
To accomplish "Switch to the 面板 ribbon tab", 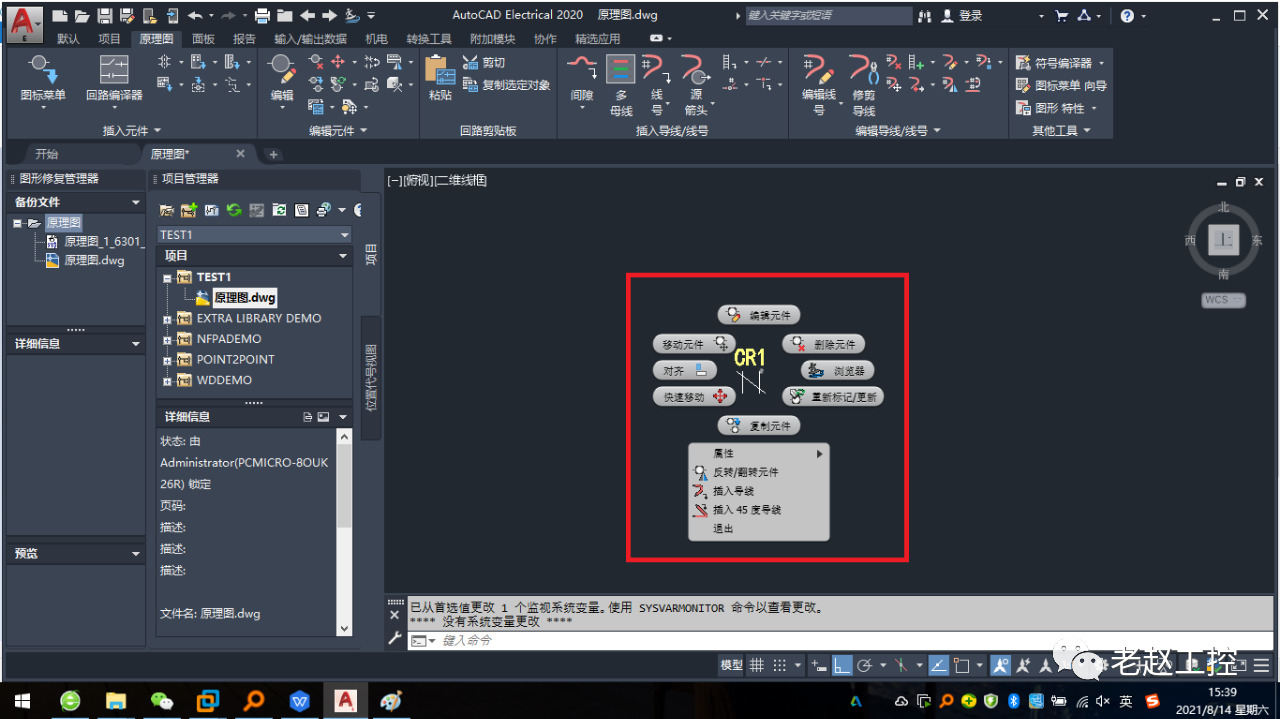I will (203, 39).
